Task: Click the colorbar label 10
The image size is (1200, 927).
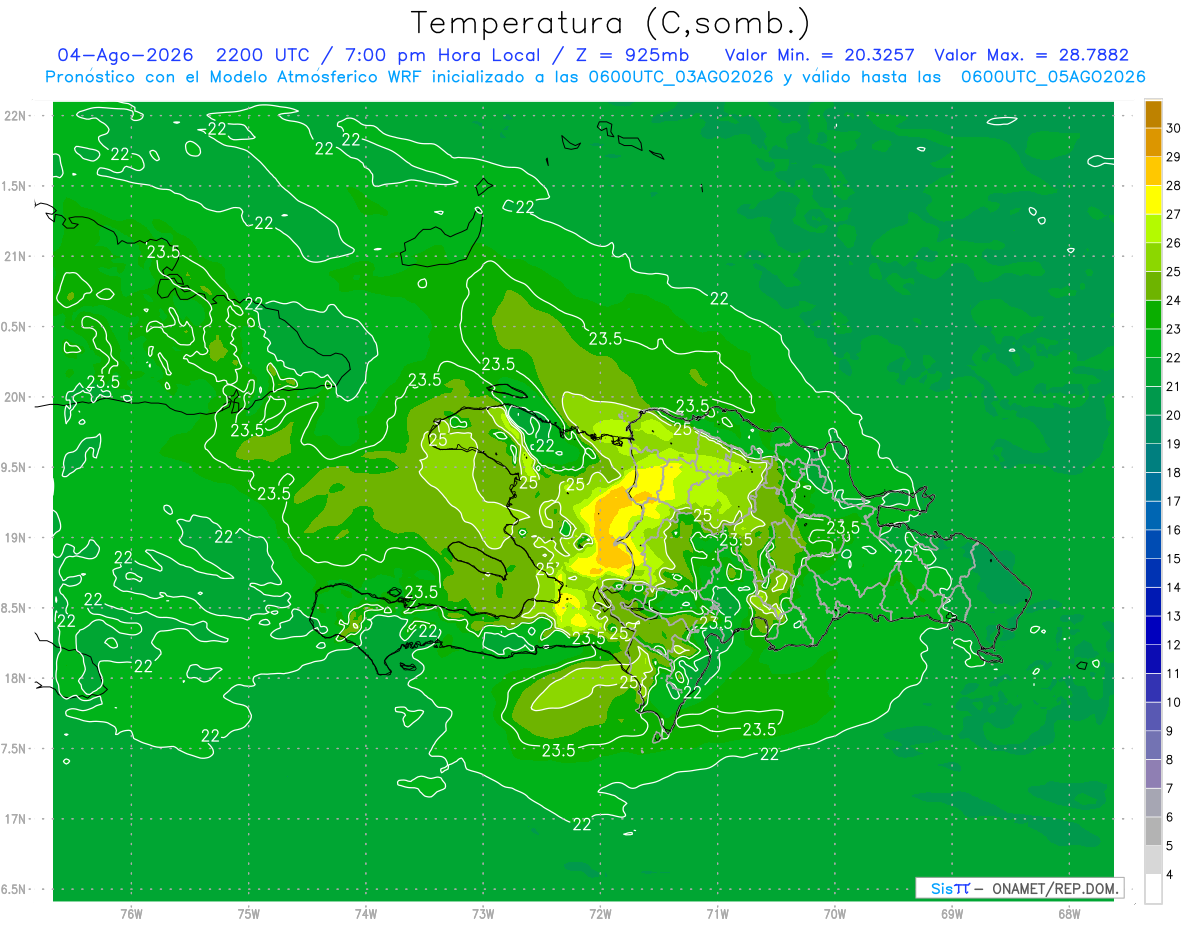Action: 1174,703
